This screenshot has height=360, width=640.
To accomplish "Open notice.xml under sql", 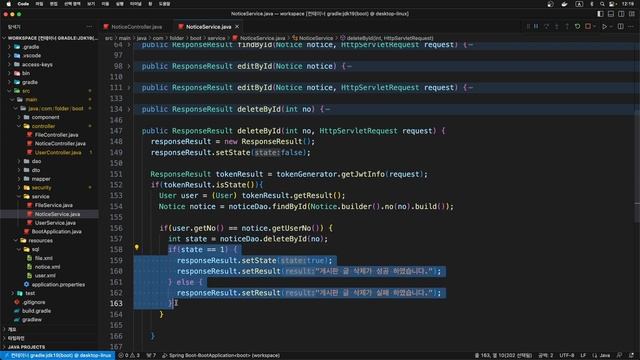I will [x=47, y=267].
